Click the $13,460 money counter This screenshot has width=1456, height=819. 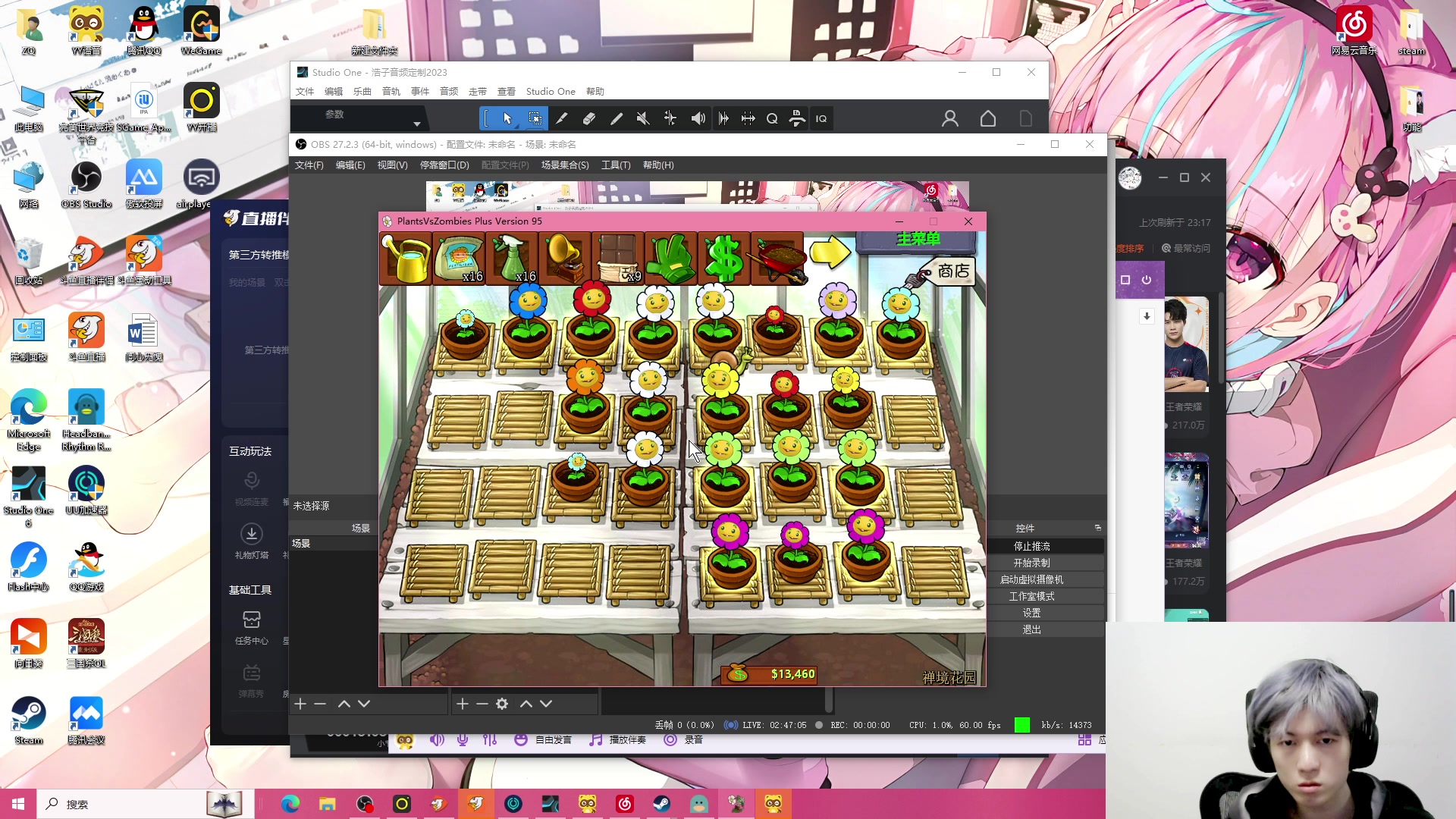pos(770,673)
